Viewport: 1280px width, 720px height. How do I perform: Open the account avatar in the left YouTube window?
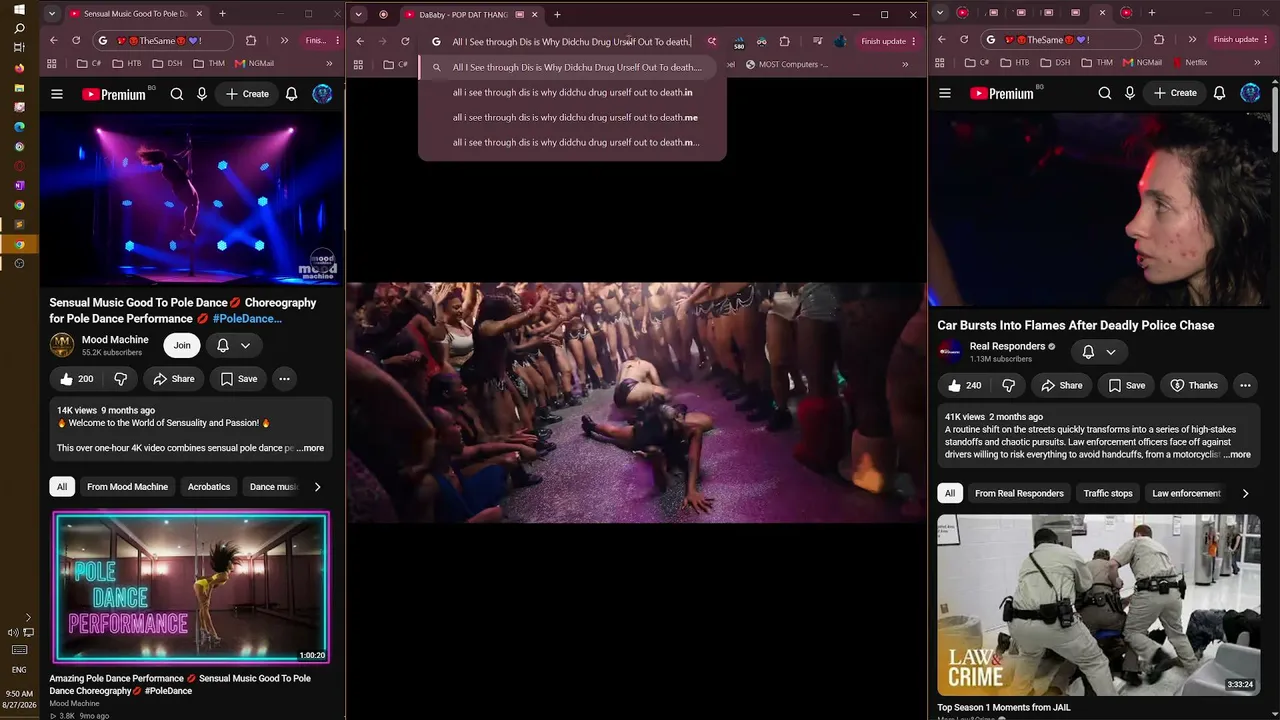[x=322, y=94]
